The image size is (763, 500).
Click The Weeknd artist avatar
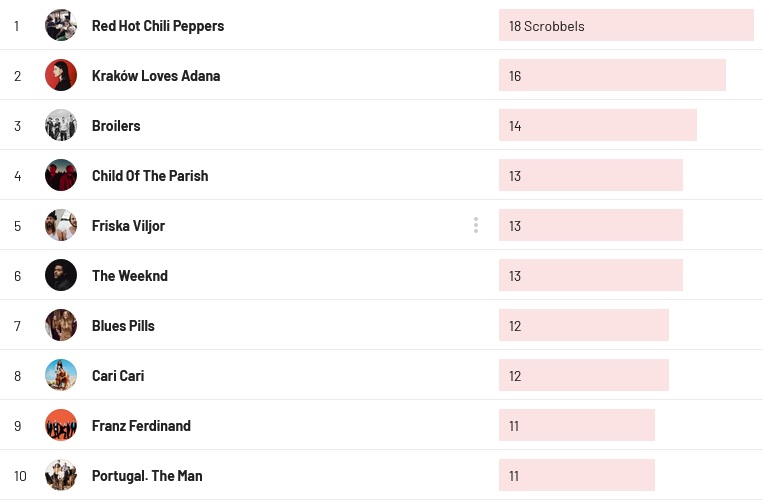(61, 275)
